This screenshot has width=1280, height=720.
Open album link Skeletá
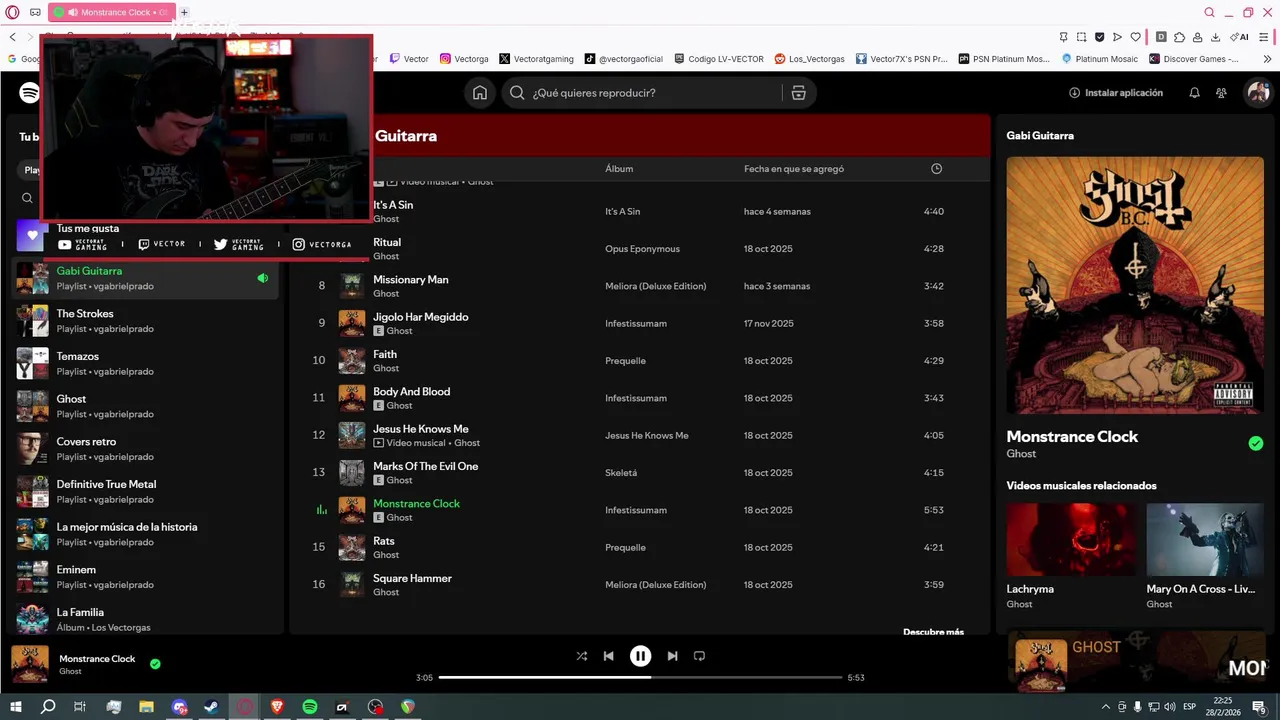click(621, 473)
